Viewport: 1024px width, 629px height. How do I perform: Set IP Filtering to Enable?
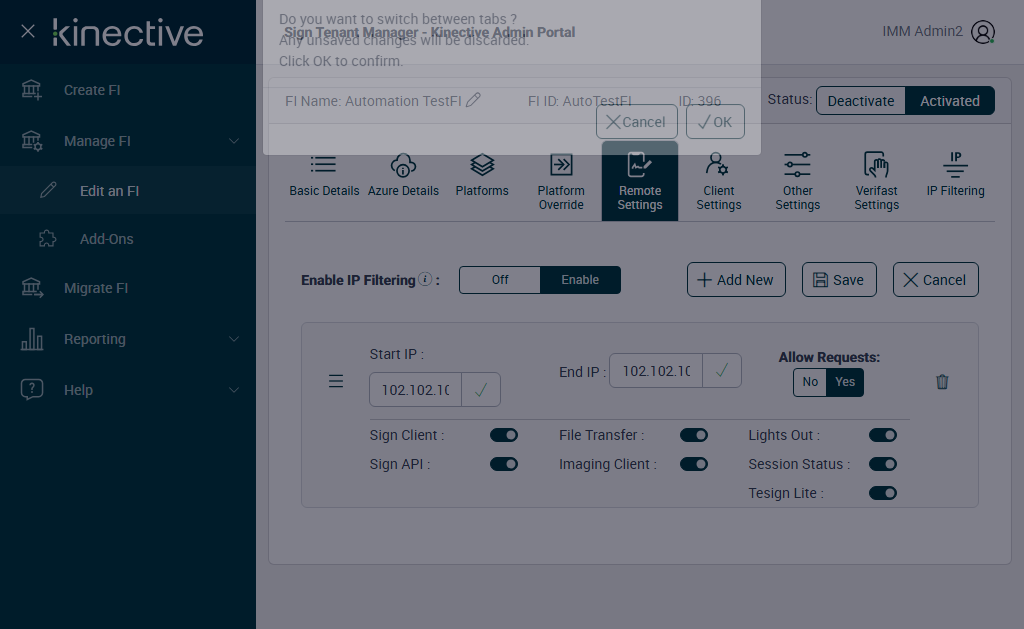580,280
